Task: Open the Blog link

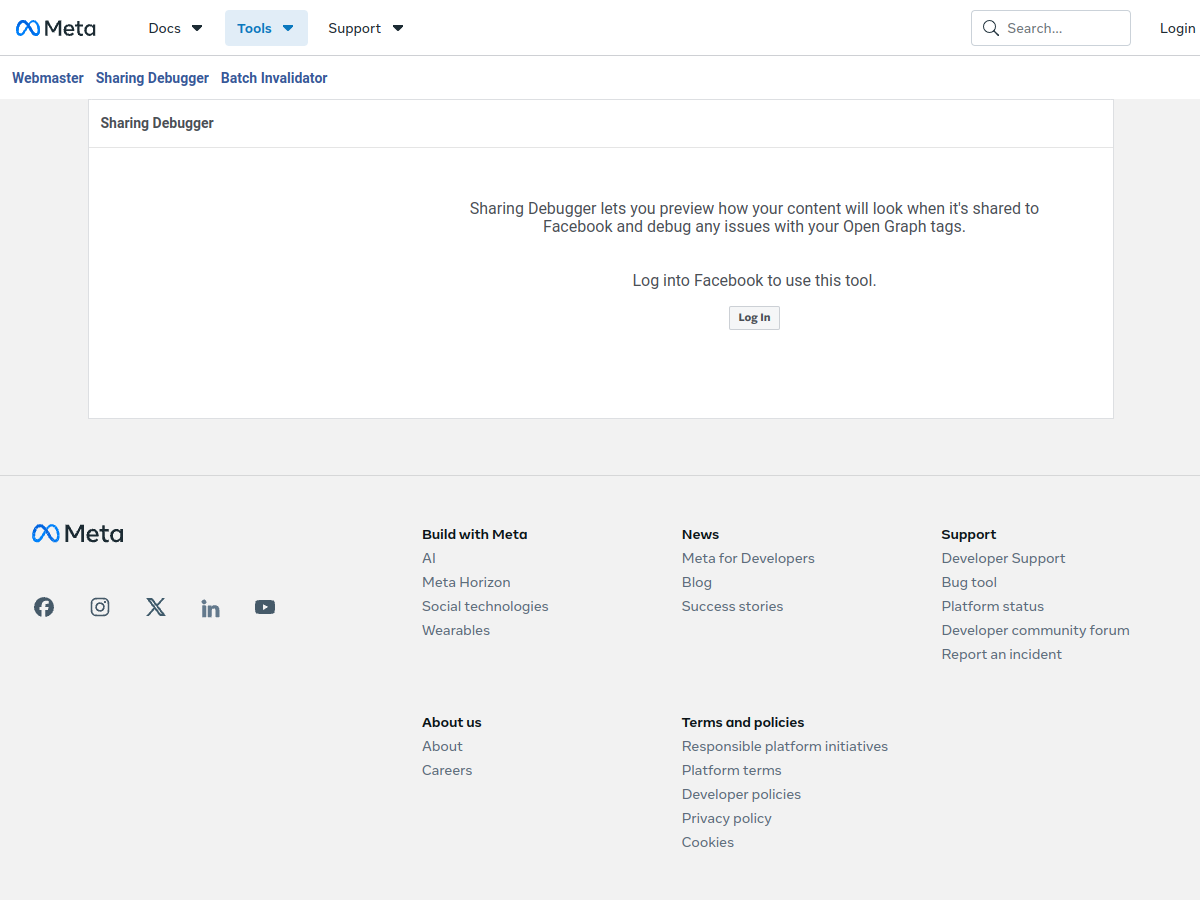Action: coord(697,582)
